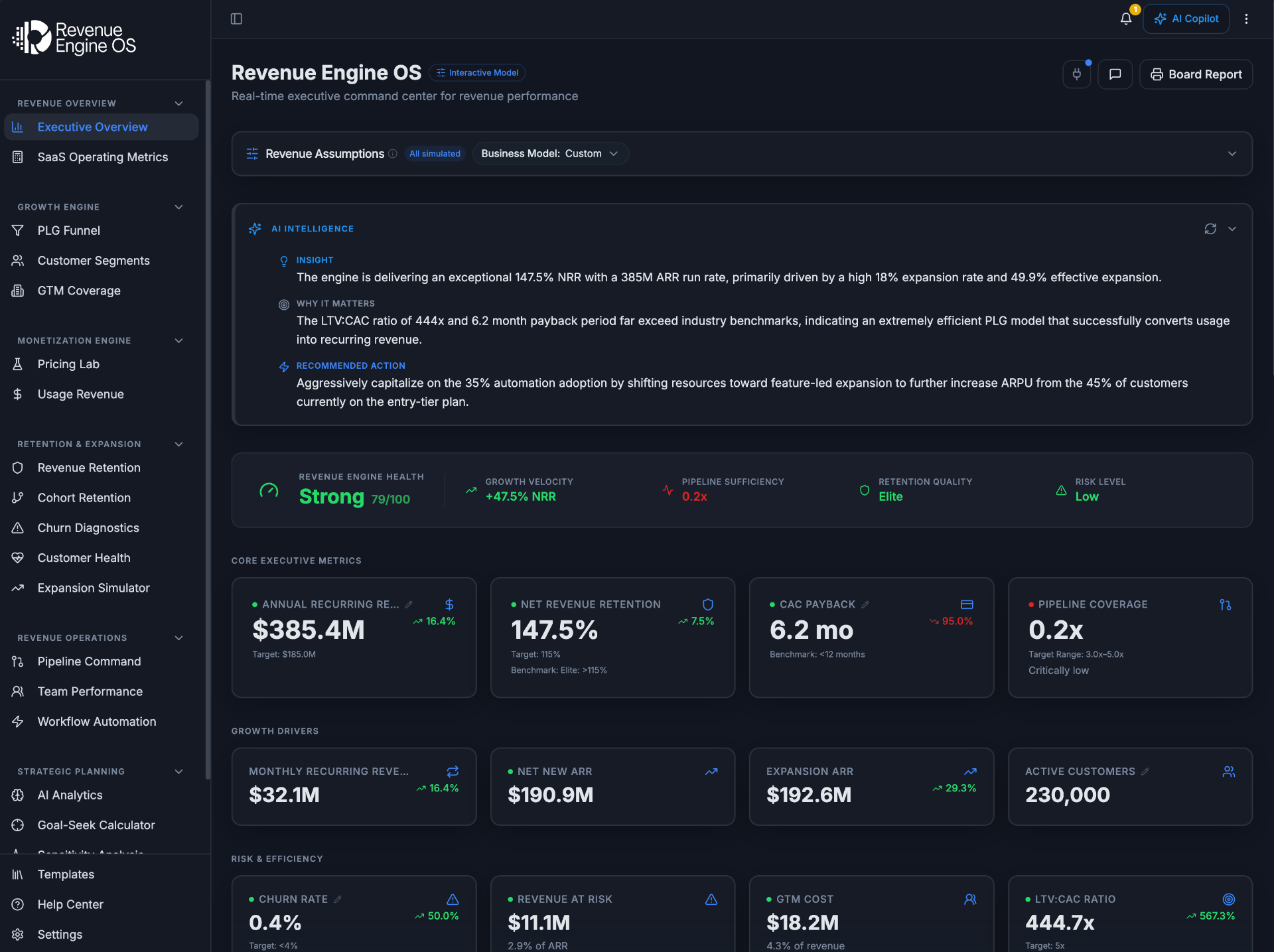Screen dimensions: 1274x952
Task: Click trend icon on Expansion ARR card
Action: point(970,772)
